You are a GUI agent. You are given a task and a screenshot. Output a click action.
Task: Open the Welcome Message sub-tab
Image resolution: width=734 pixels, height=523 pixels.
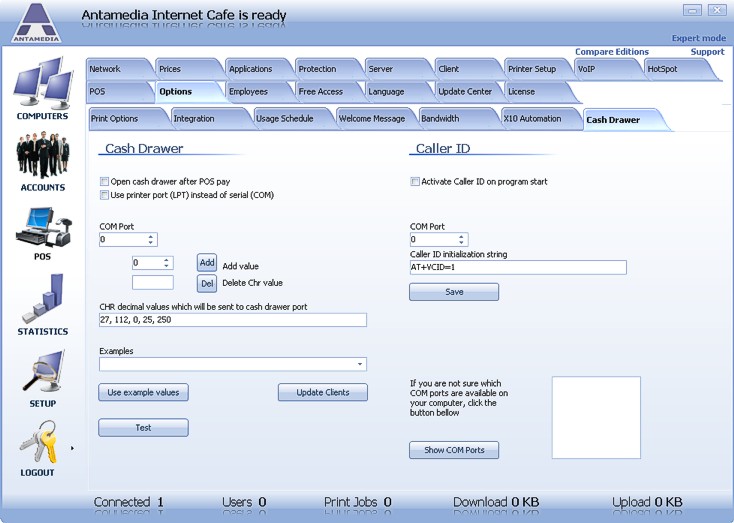click(x=374, y=119)
